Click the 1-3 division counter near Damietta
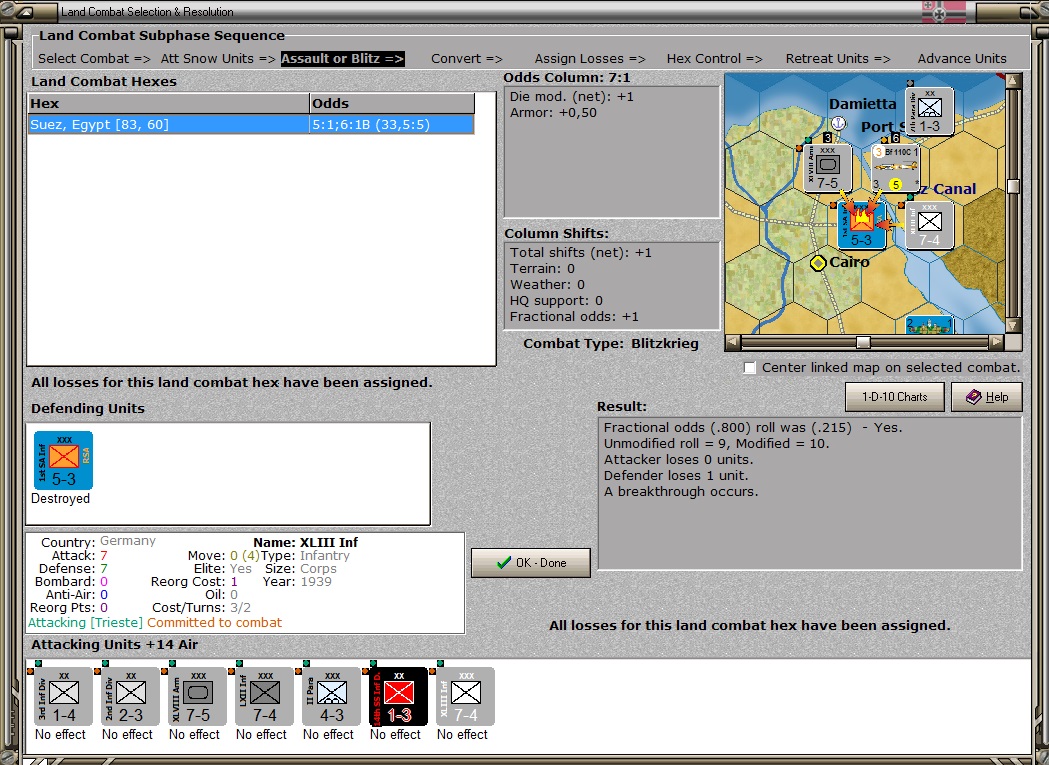Image resolution: width=1049 pixels, height=765 pixels. [930, 111]
